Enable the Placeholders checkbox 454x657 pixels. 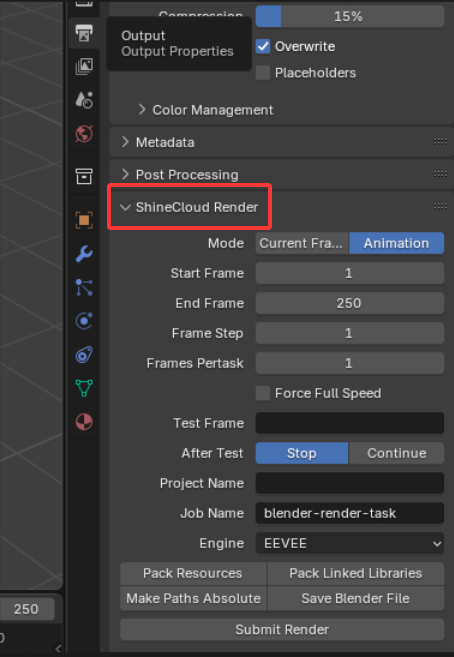(x=263, y=73)
